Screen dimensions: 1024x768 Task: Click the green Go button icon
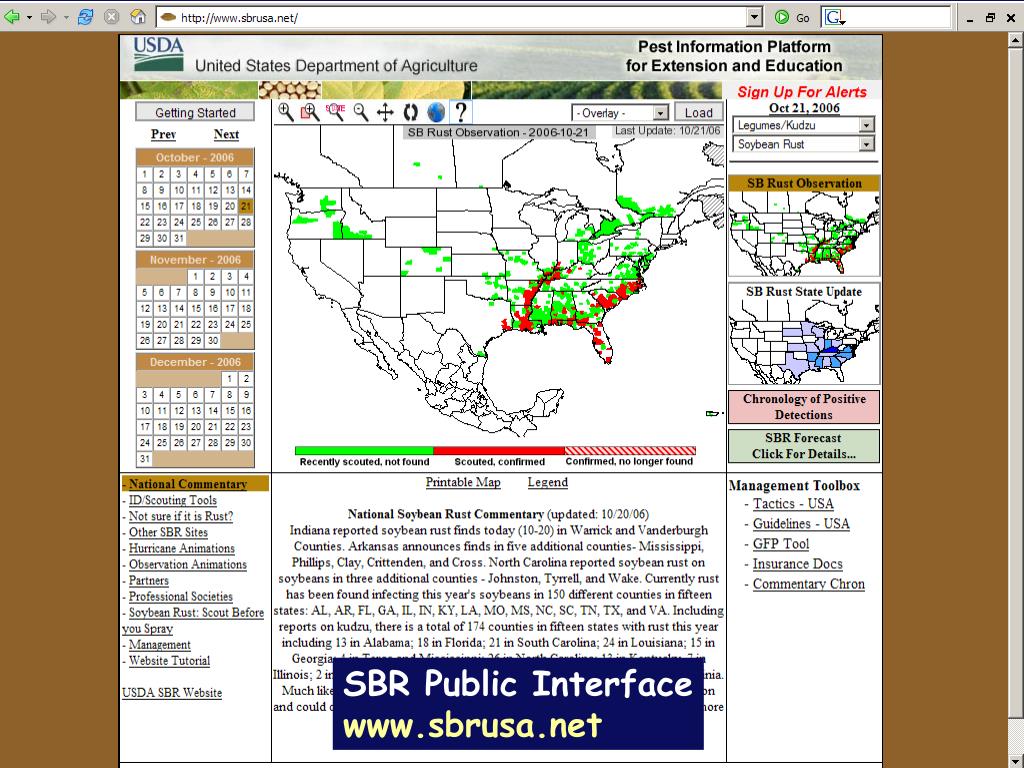point(781,18)
